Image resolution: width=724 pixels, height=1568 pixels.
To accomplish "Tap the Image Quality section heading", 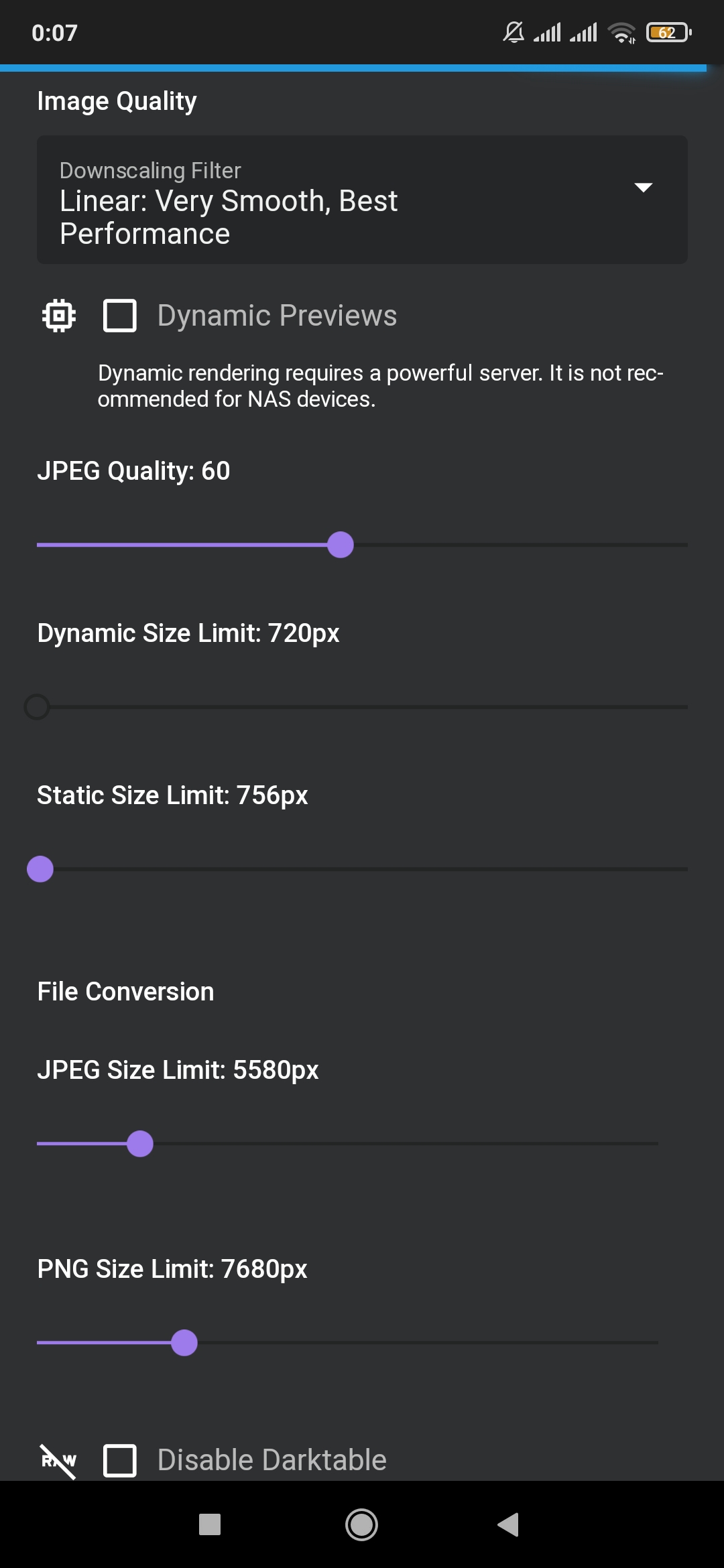I will pos(116,101).
